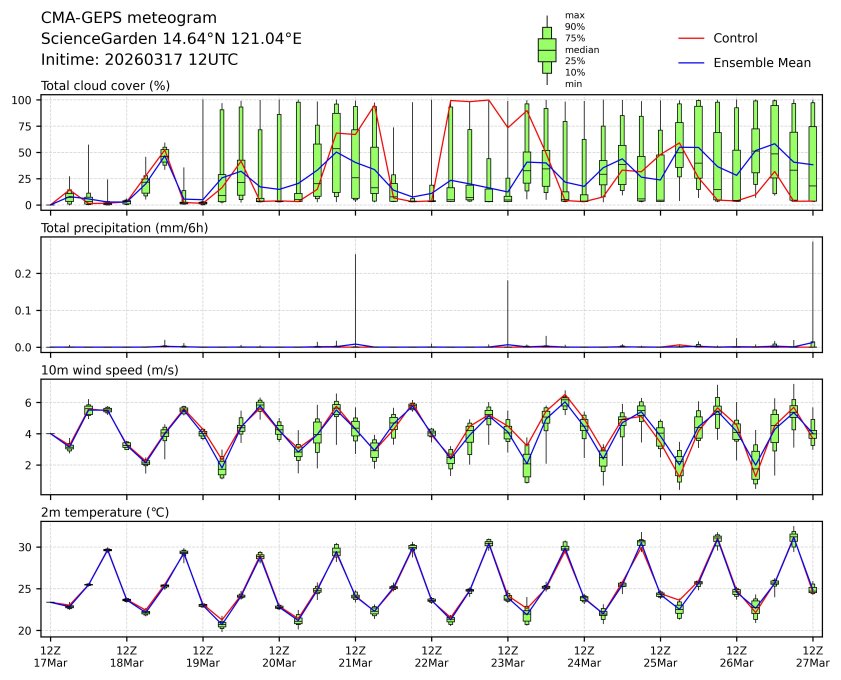Click the '10m wind speed (m/s)' panel title
Screen dimensions: 841x680
105,371
